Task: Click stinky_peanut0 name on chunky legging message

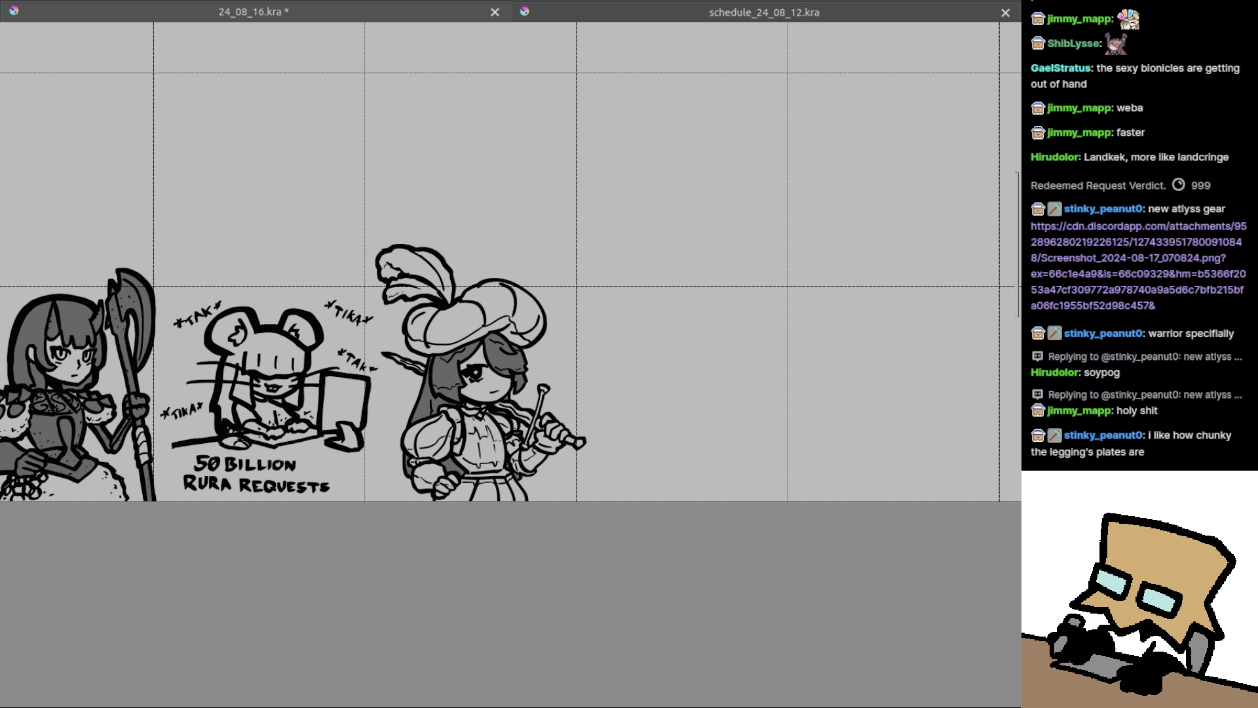Action: coord(1103,435)
